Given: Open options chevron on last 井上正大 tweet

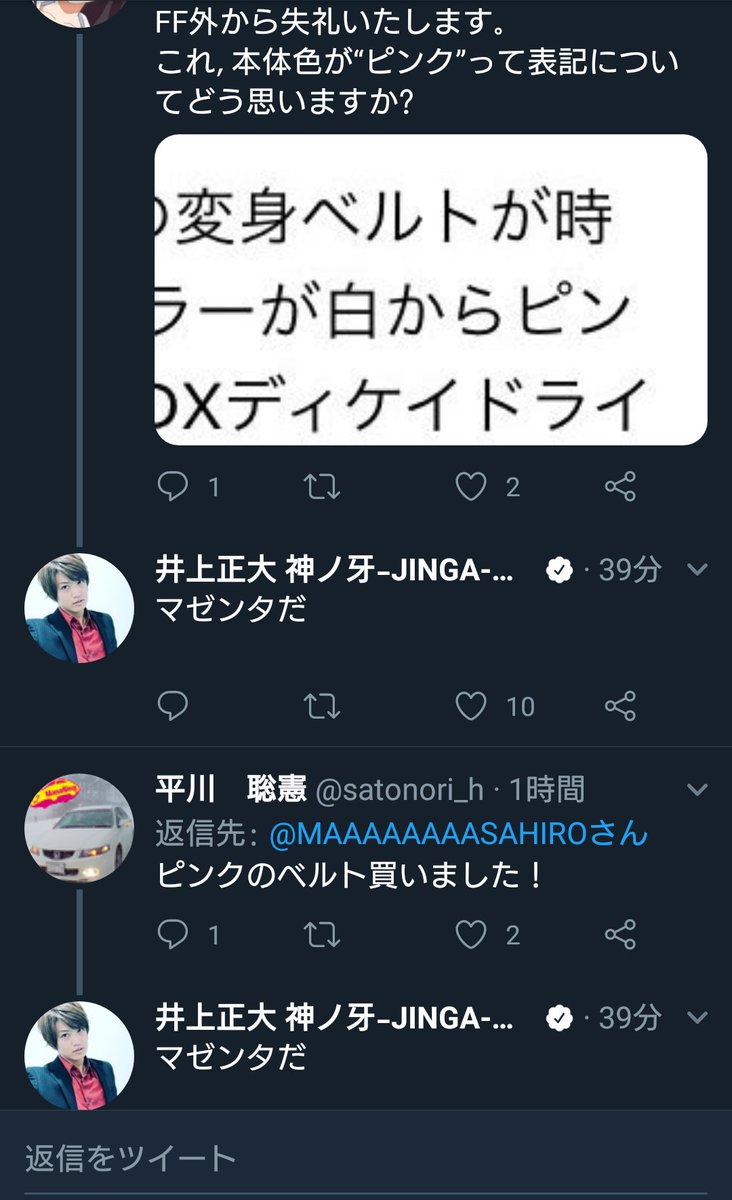Looking at the screenshot, I should pos(698,1018).
